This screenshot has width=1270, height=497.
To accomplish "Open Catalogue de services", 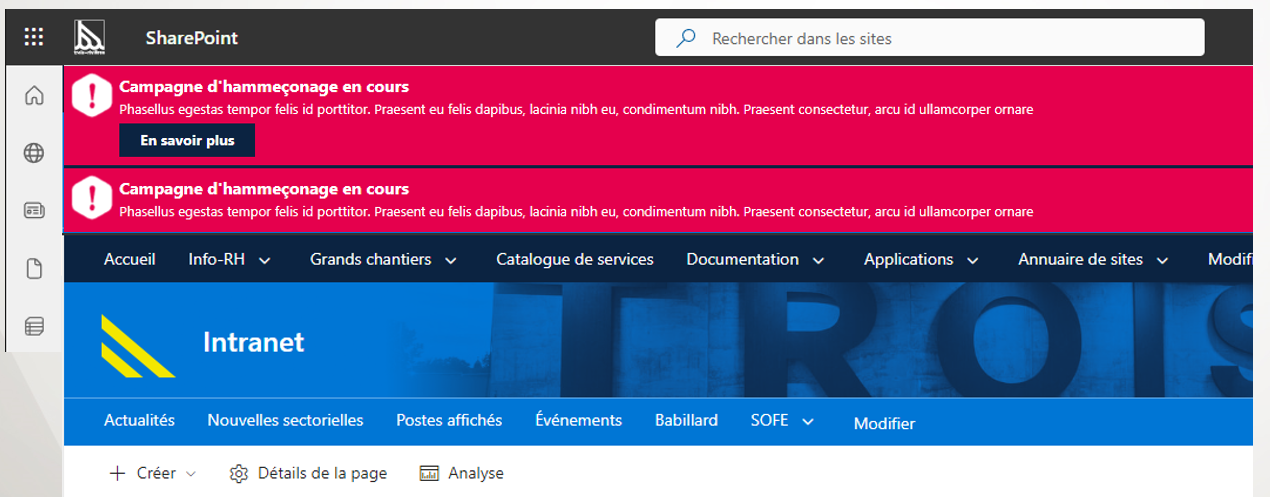I will (x=575, y=259).
